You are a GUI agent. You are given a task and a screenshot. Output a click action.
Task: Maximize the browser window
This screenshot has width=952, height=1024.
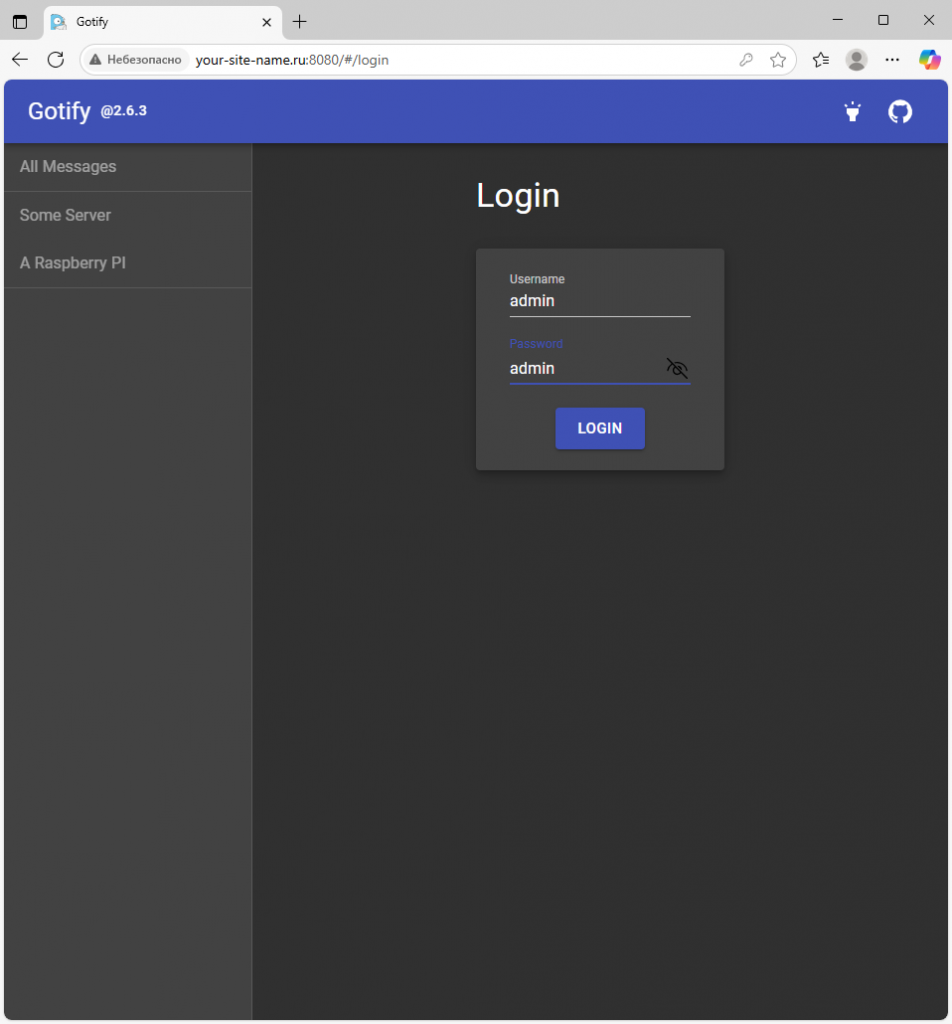[883, 20]
